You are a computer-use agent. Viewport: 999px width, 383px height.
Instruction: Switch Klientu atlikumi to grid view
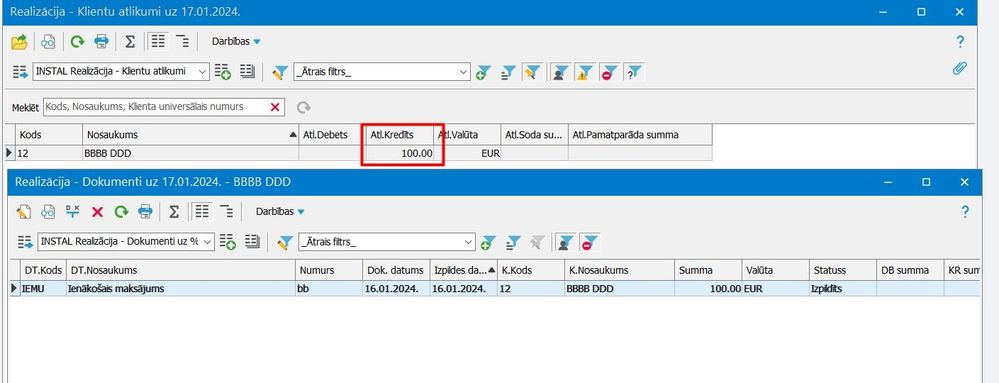(157, 42)
